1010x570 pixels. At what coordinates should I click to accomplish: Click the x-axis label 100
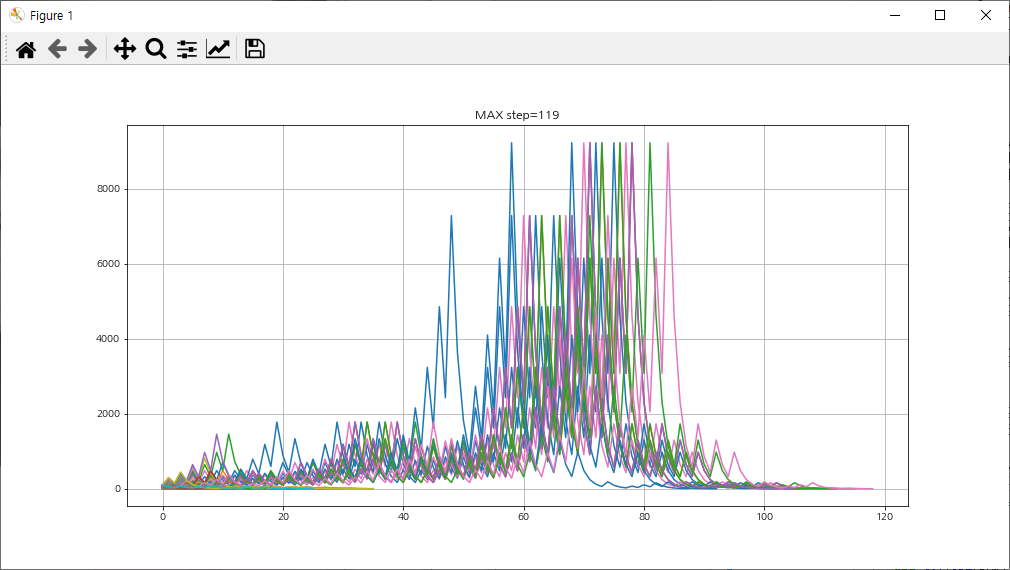point(765,517)
